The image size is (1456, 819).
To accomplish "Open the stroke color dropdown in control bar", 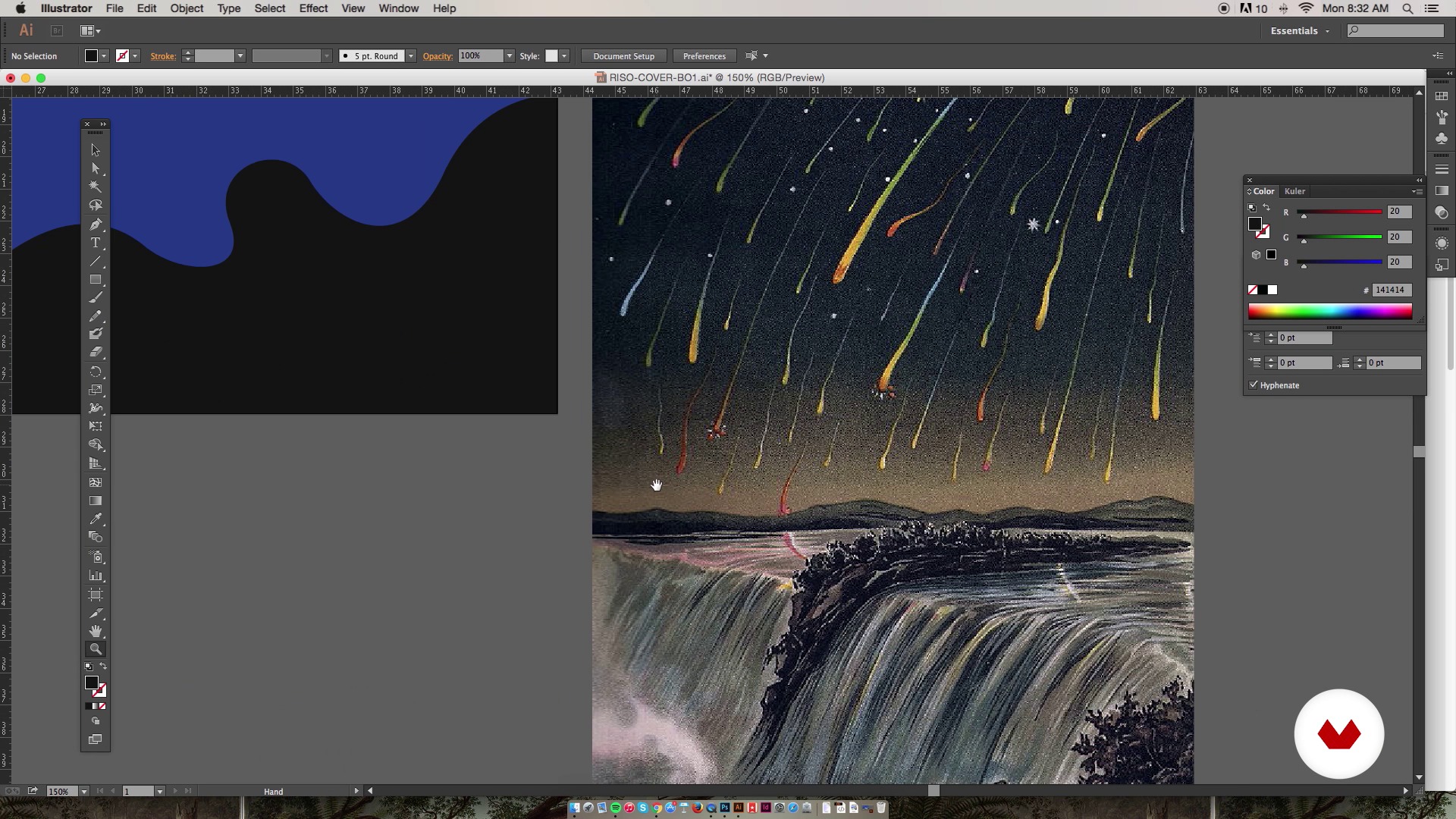I will point(135,56).
